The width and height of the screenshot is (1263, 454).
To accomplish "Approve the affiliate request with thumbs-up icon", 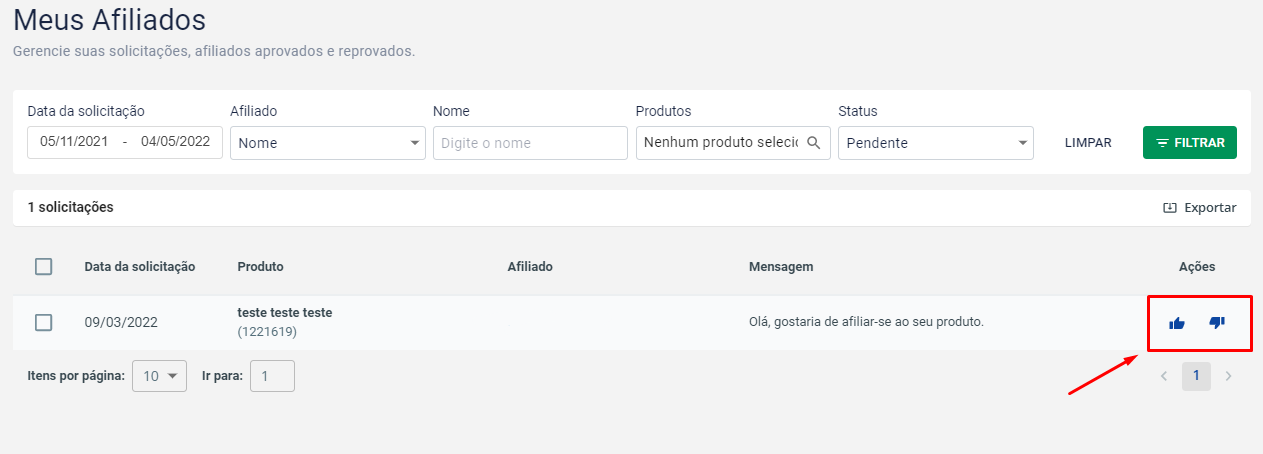I will click(x=1177, y=323).
